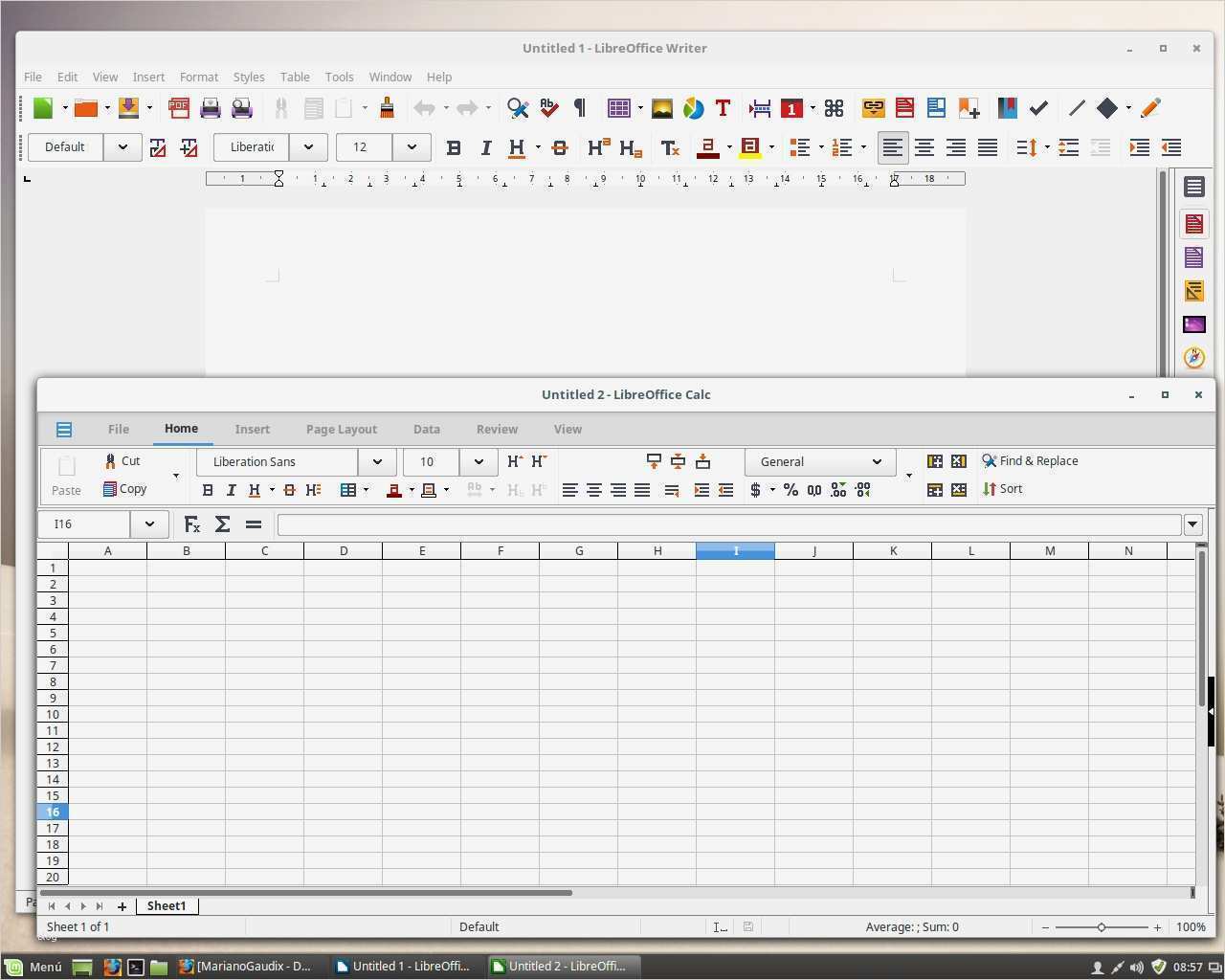1225x980 pixels.
Task: Click the zoom slider in Calc status bar
Action: click(1101, 926)
